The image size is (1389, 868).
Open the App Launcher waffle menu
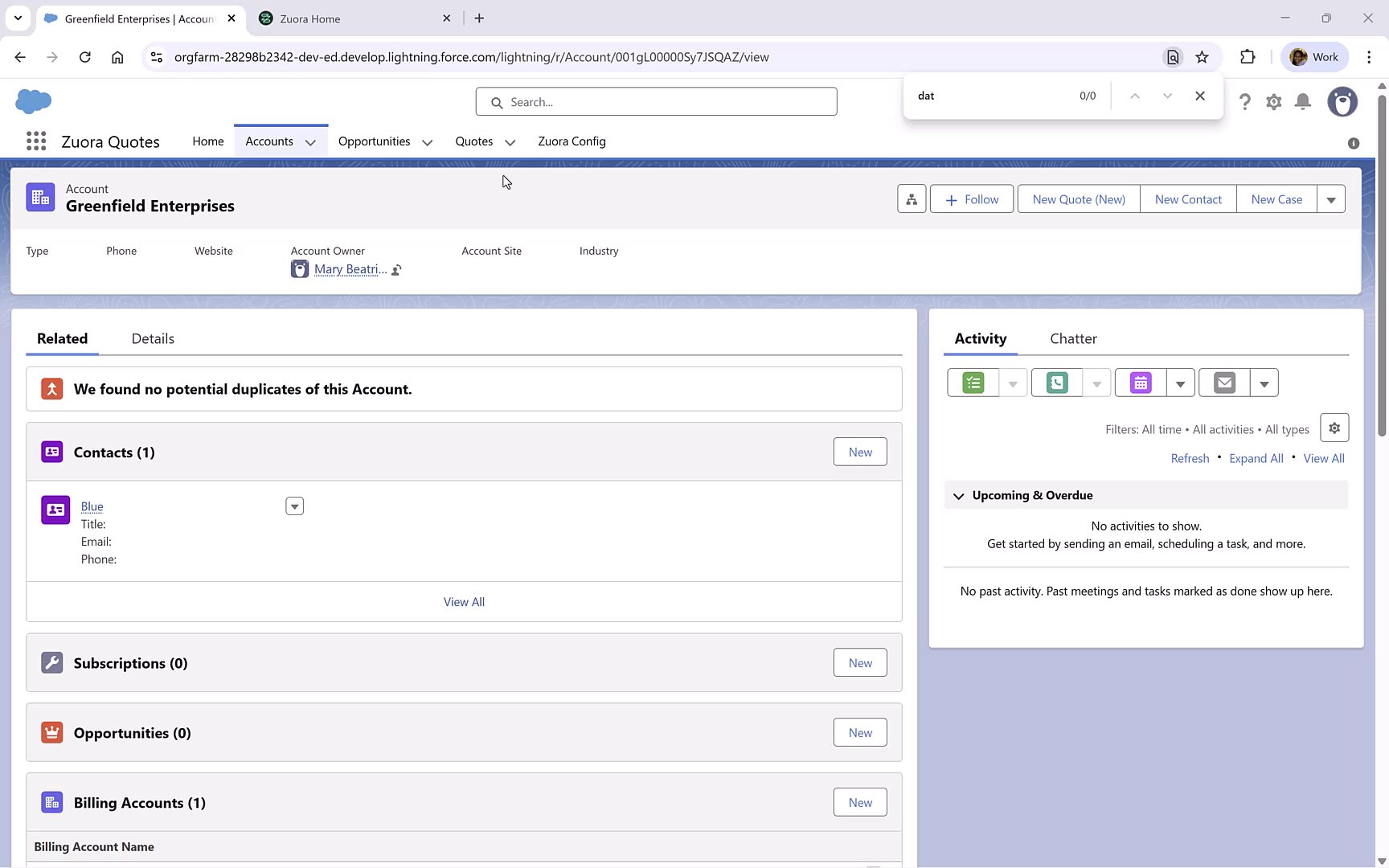coord(36,141)
